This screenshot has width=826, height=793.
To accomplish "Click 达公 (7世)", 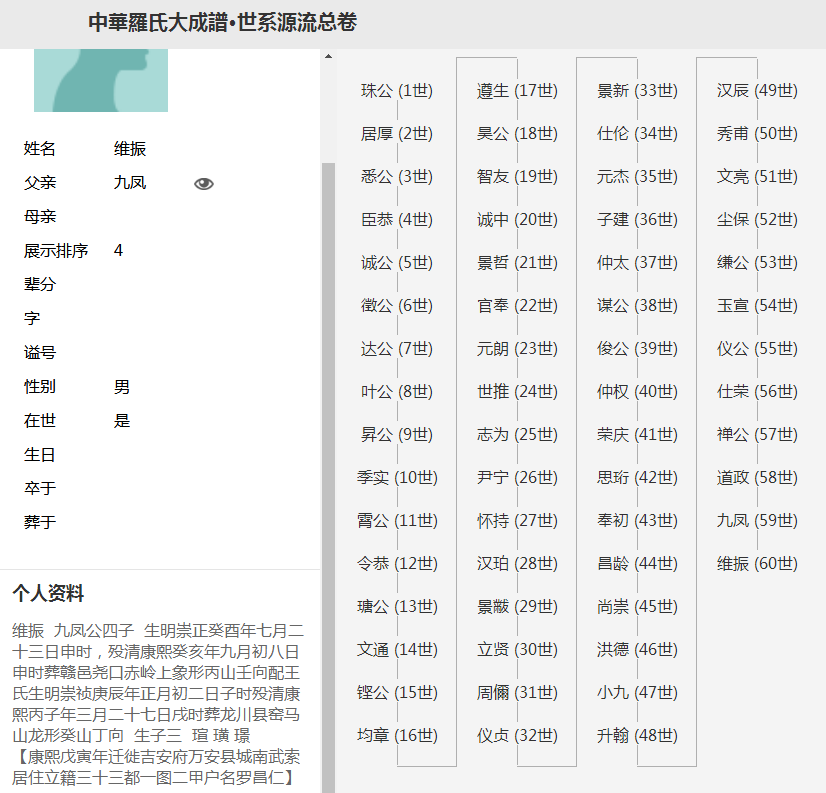I will 397,349.
